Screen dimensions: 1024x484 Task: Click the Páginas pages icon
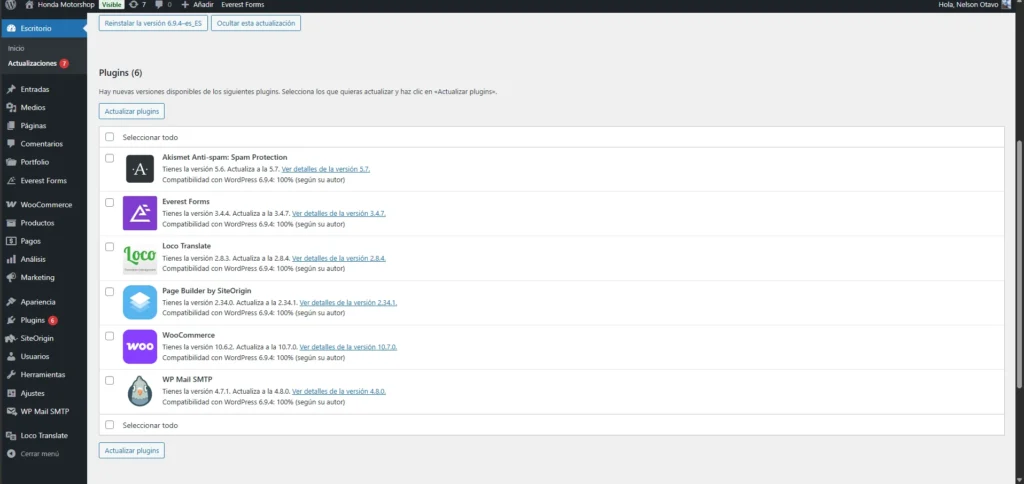11,125
